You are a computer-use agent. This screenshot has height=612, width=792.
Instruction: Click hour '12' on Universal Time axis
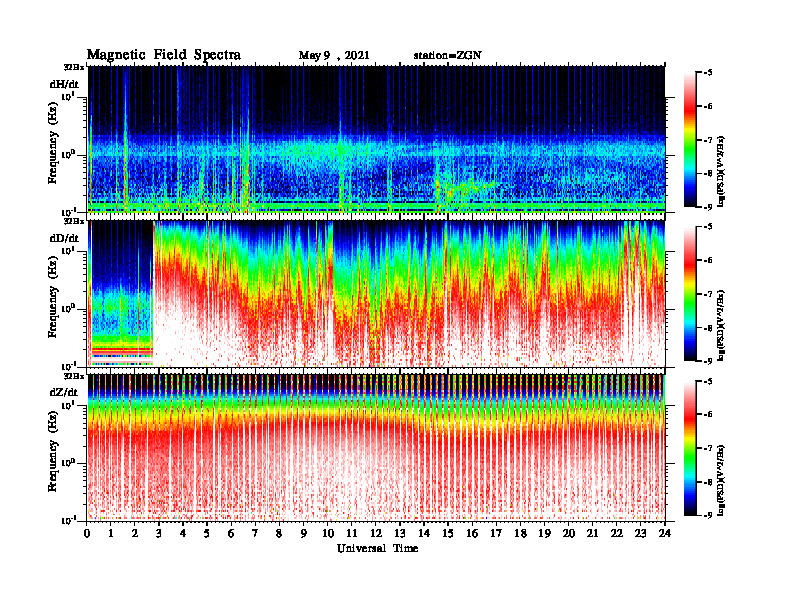click(375, 534)
